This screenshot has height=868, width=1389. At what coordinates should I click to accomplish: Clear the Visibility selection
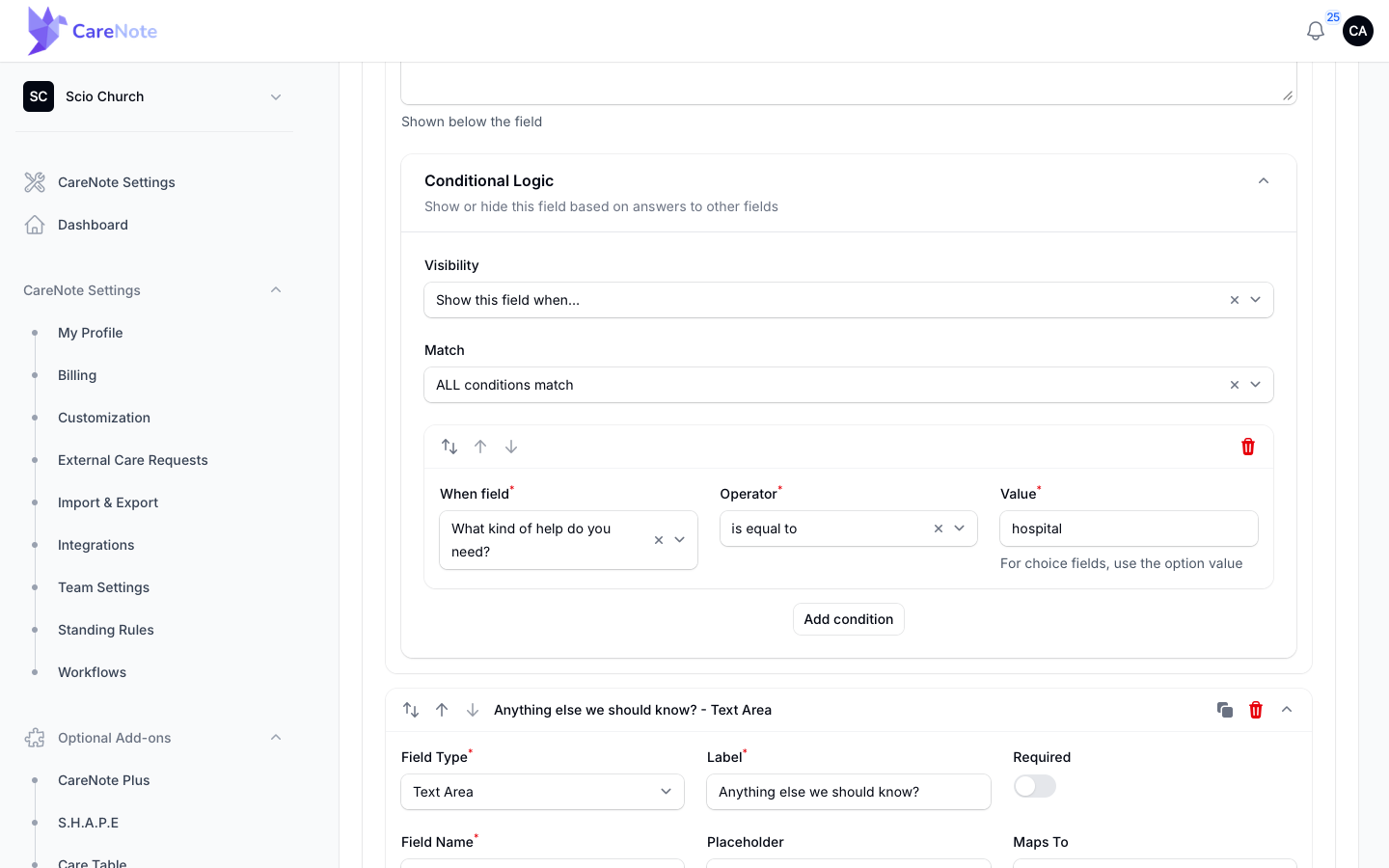pyautogui.click(x=1235, y=300)
